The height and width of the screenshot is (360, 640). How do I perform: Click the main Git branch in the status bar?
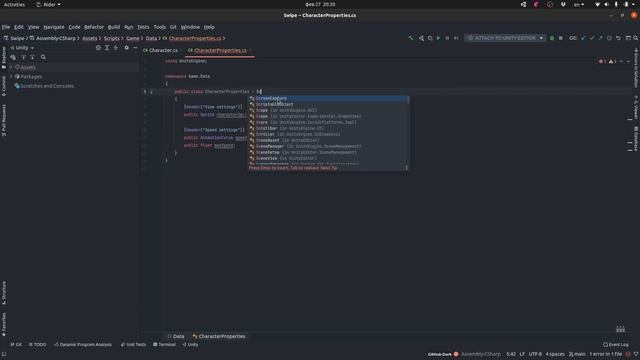pos(577,354)
